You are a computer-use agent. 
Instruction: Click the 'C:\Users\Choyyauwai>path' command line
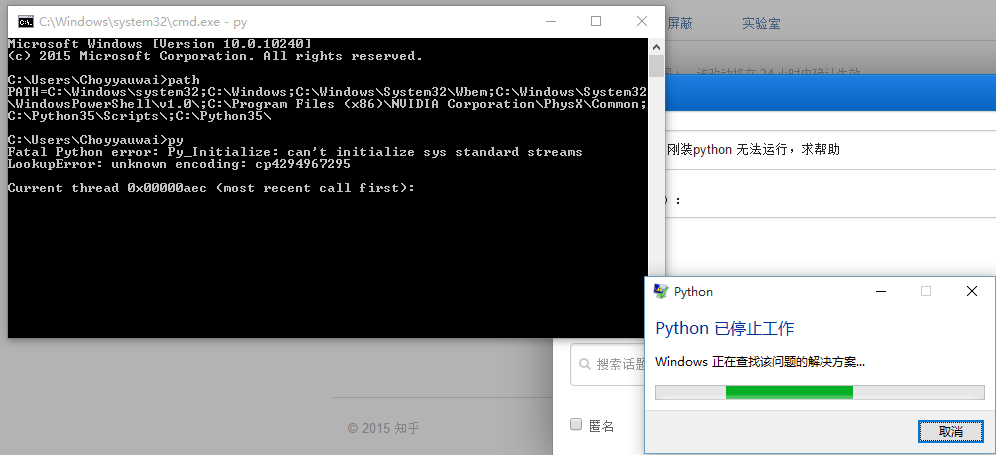104,80
